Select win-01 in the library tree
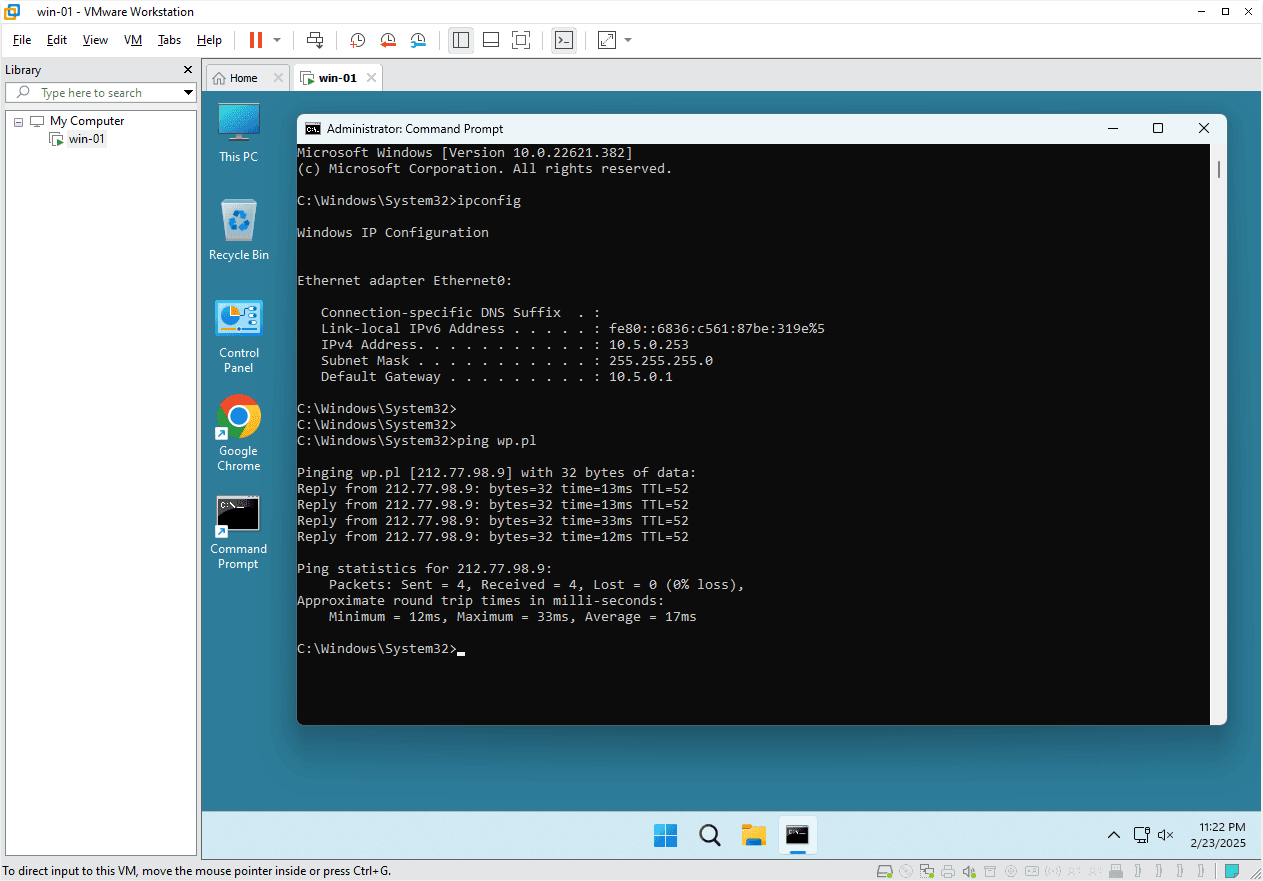 click(x=86, y=139)
